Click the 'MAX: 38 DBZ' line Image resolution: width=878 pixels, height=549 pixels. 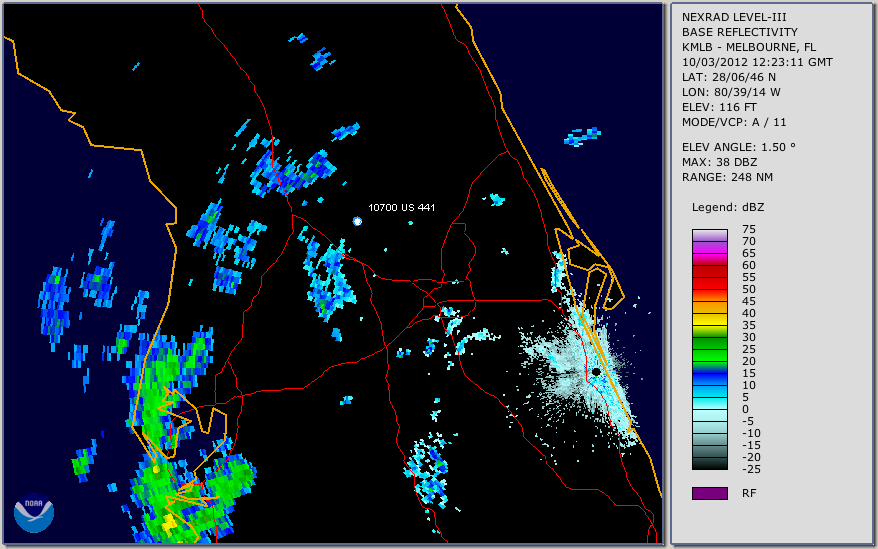[719, 162]
